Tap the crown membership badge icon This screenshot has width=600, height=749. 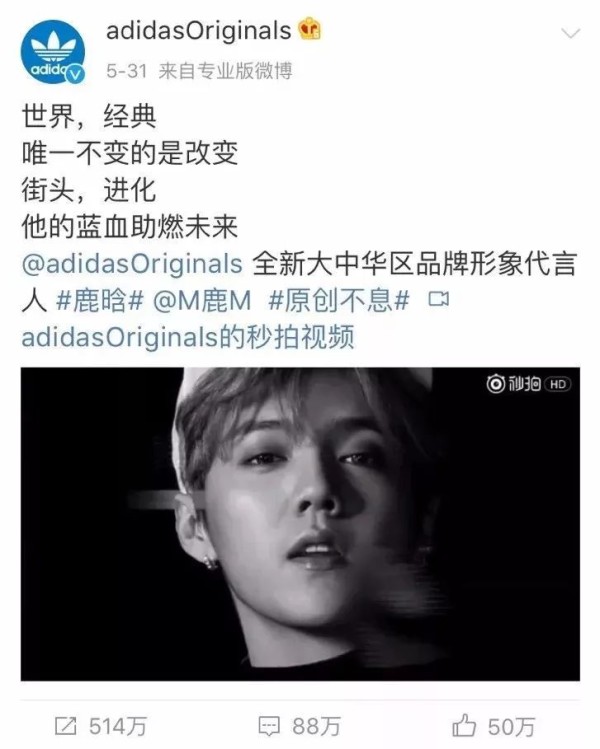(310, 30)
